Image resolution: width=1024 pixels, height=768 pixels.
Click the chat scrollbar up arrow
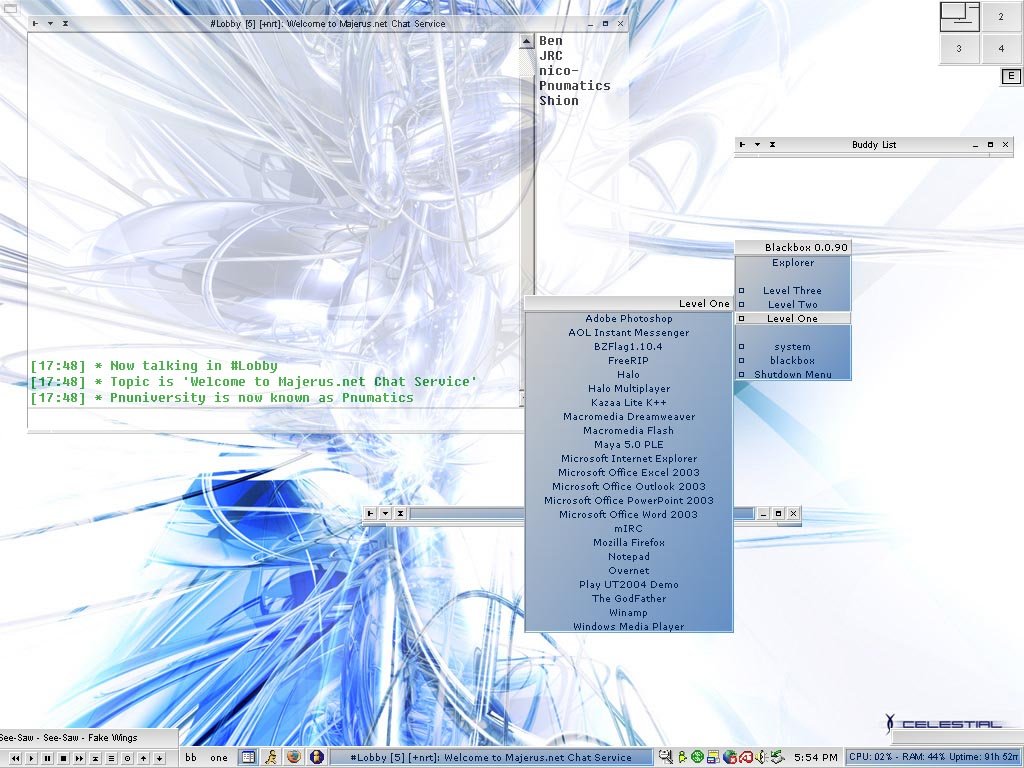pyautogui.click(x=527, y=42)
